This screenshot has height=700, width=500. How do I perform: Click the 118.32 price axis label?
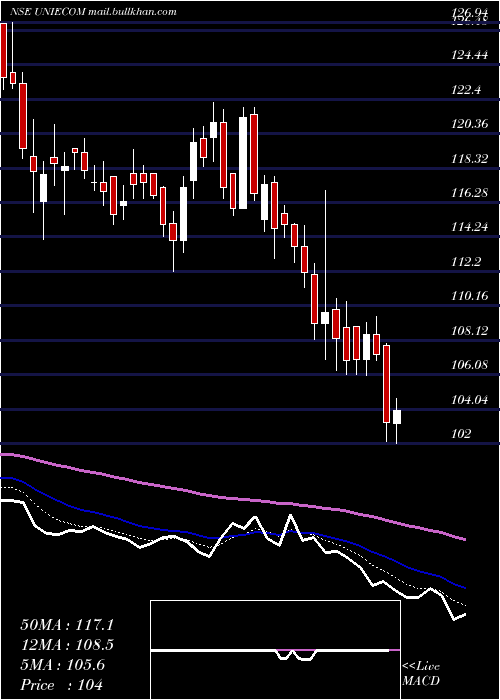click(x=469, y=158)
